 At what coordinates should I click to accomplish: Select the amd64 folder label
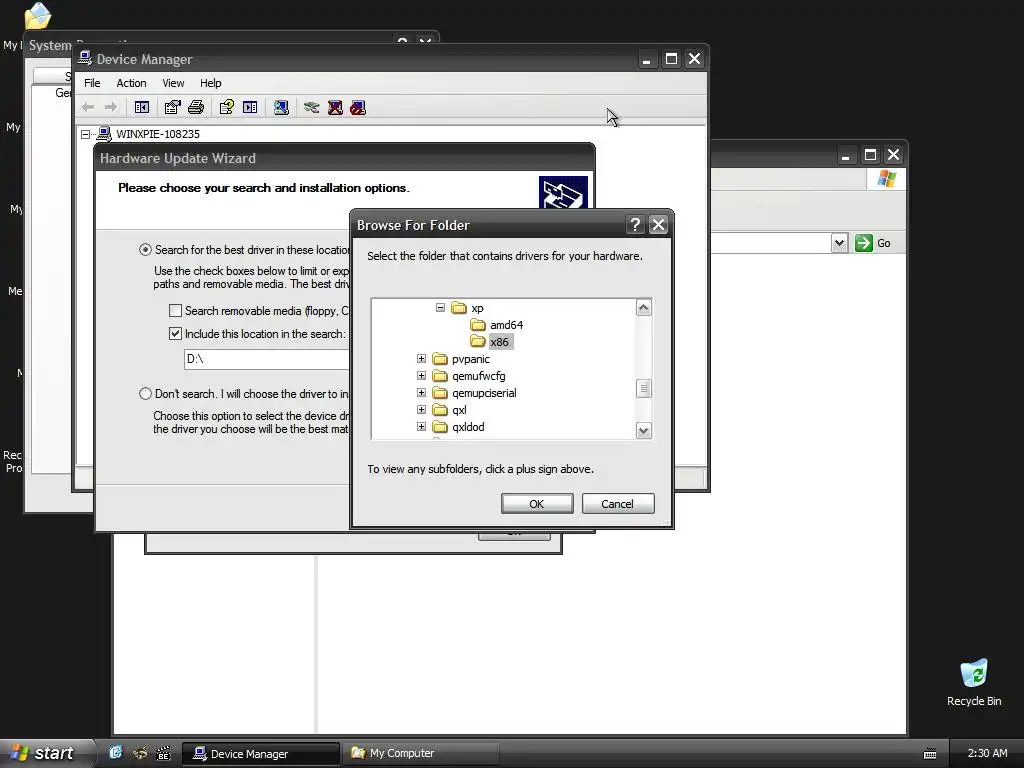click(506, 325)
